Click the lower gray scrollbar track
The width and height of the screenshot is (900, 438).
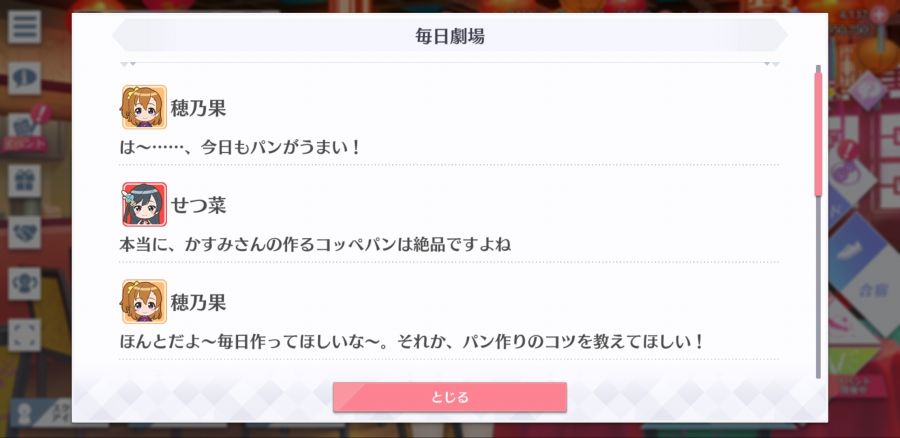coord(818,287)
